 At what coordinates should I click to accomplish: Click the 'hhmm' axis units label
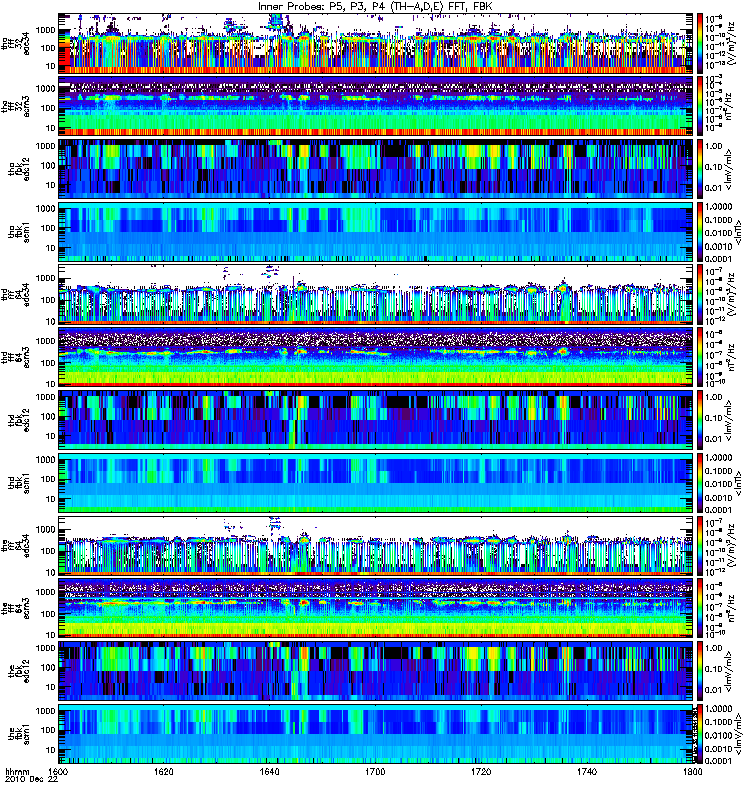pyautogui.click(x=17, y=772)
